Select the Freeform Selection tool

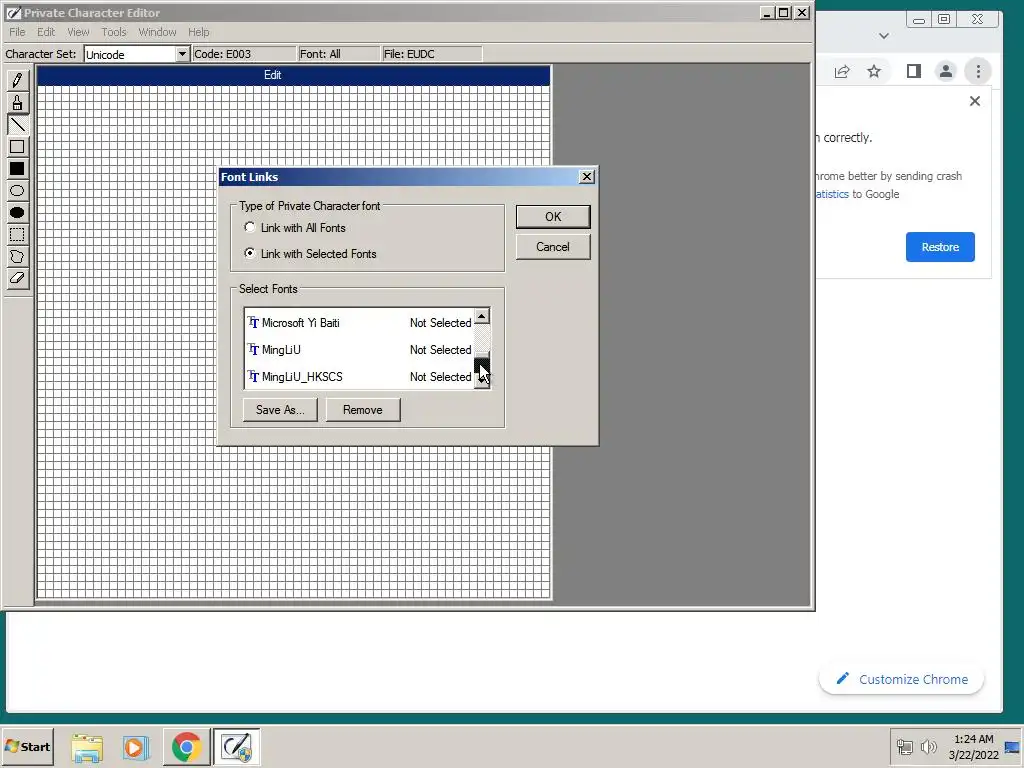(x=17, y=256)
